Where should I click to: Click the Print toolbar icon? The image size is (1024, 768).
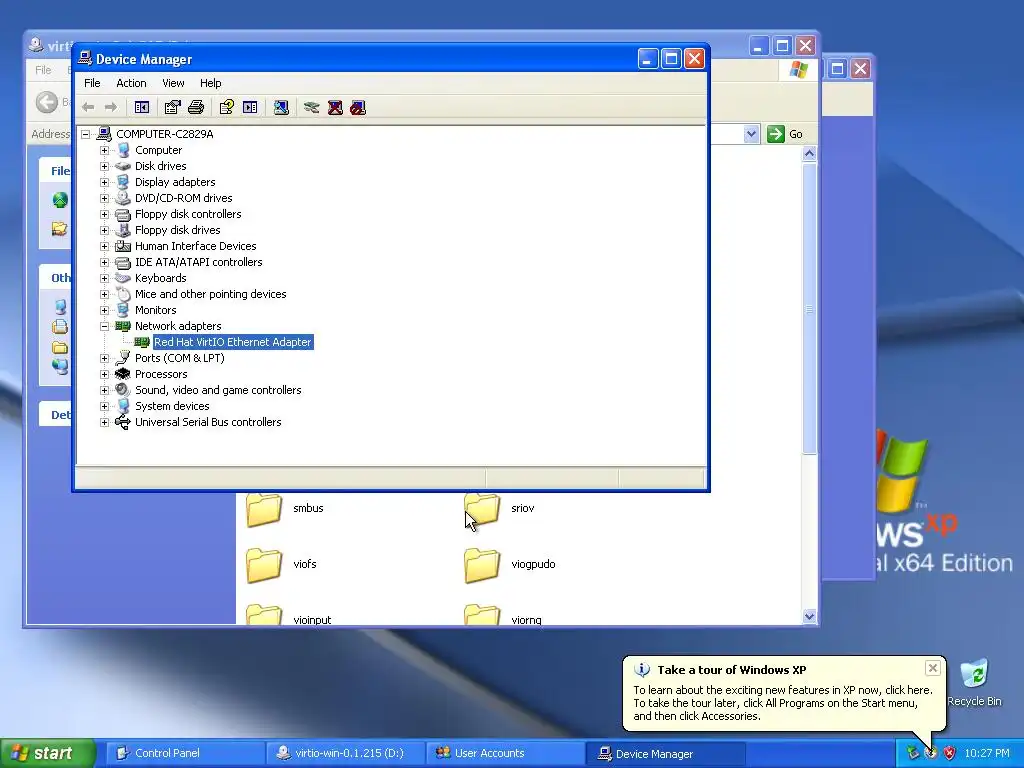[x=196, y=107]
